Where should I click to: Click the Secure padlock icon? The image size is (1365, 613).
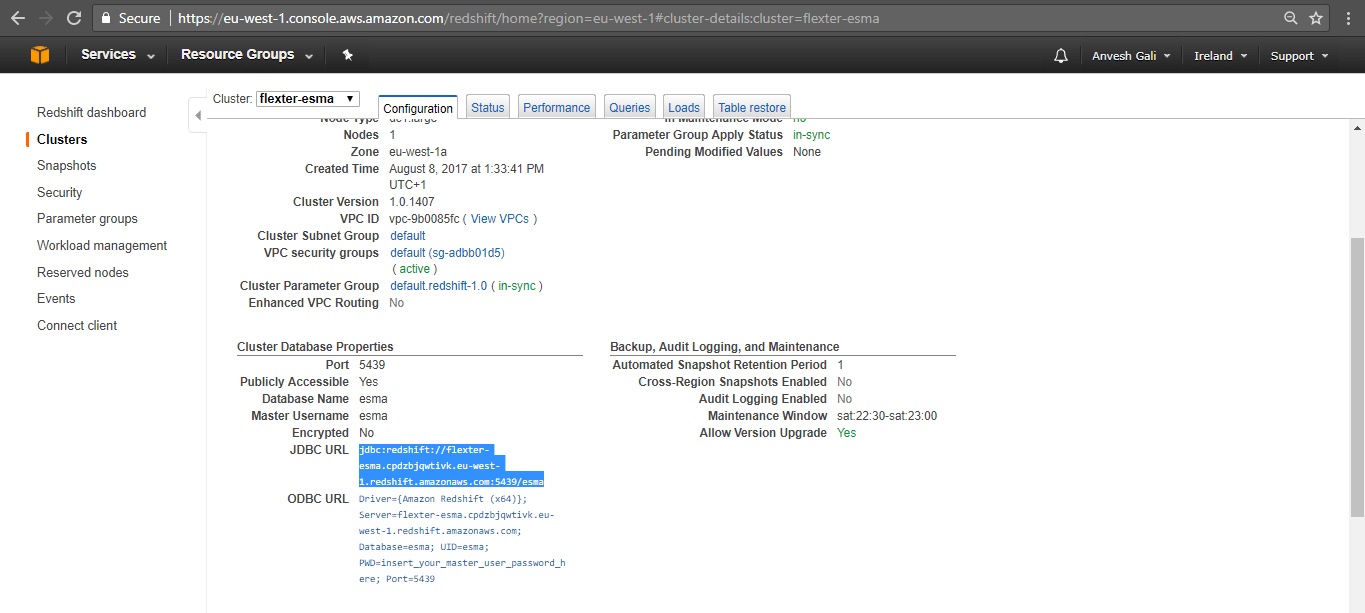tap(108, 18)
